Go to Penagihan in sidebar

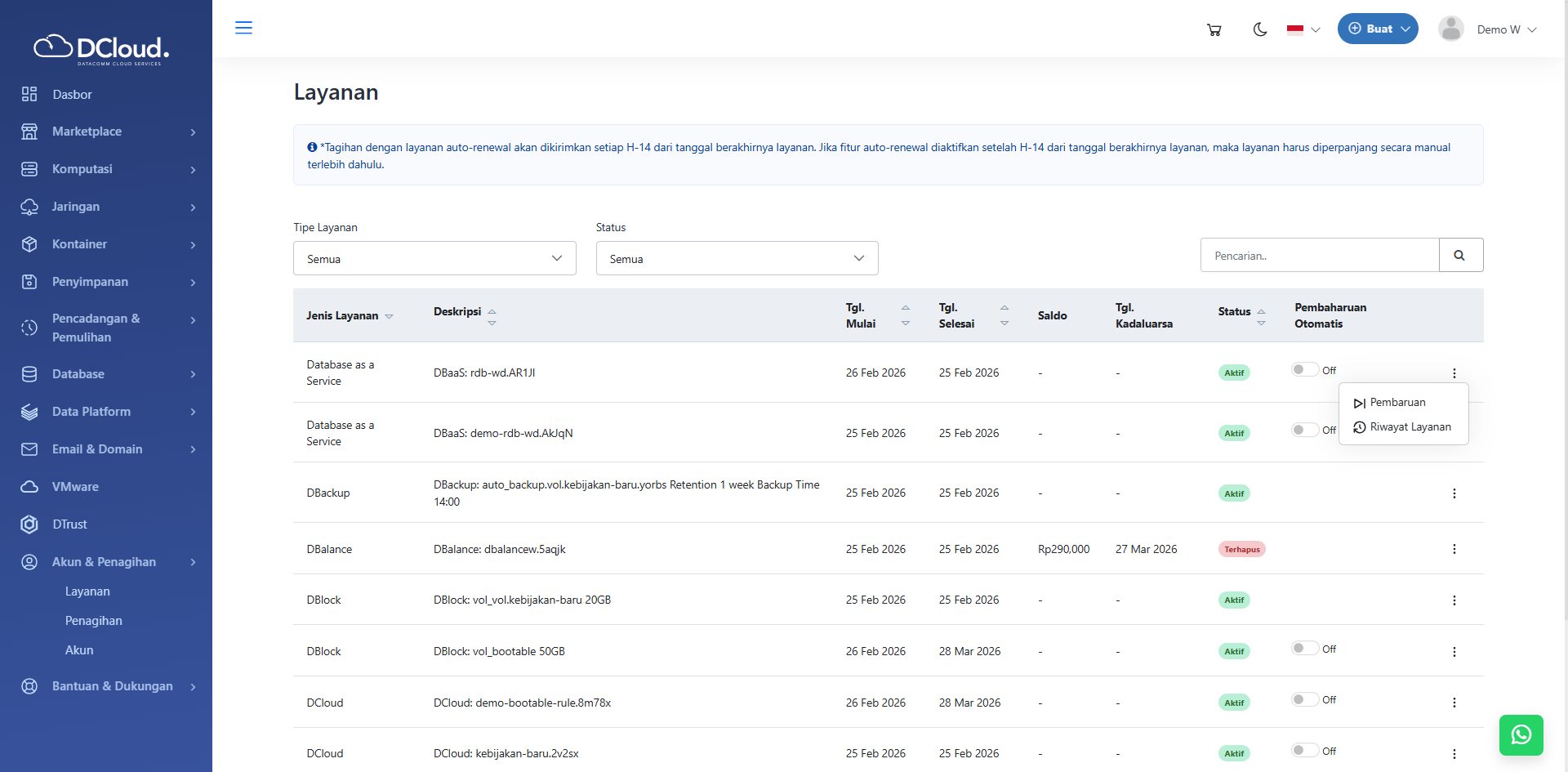94,621
